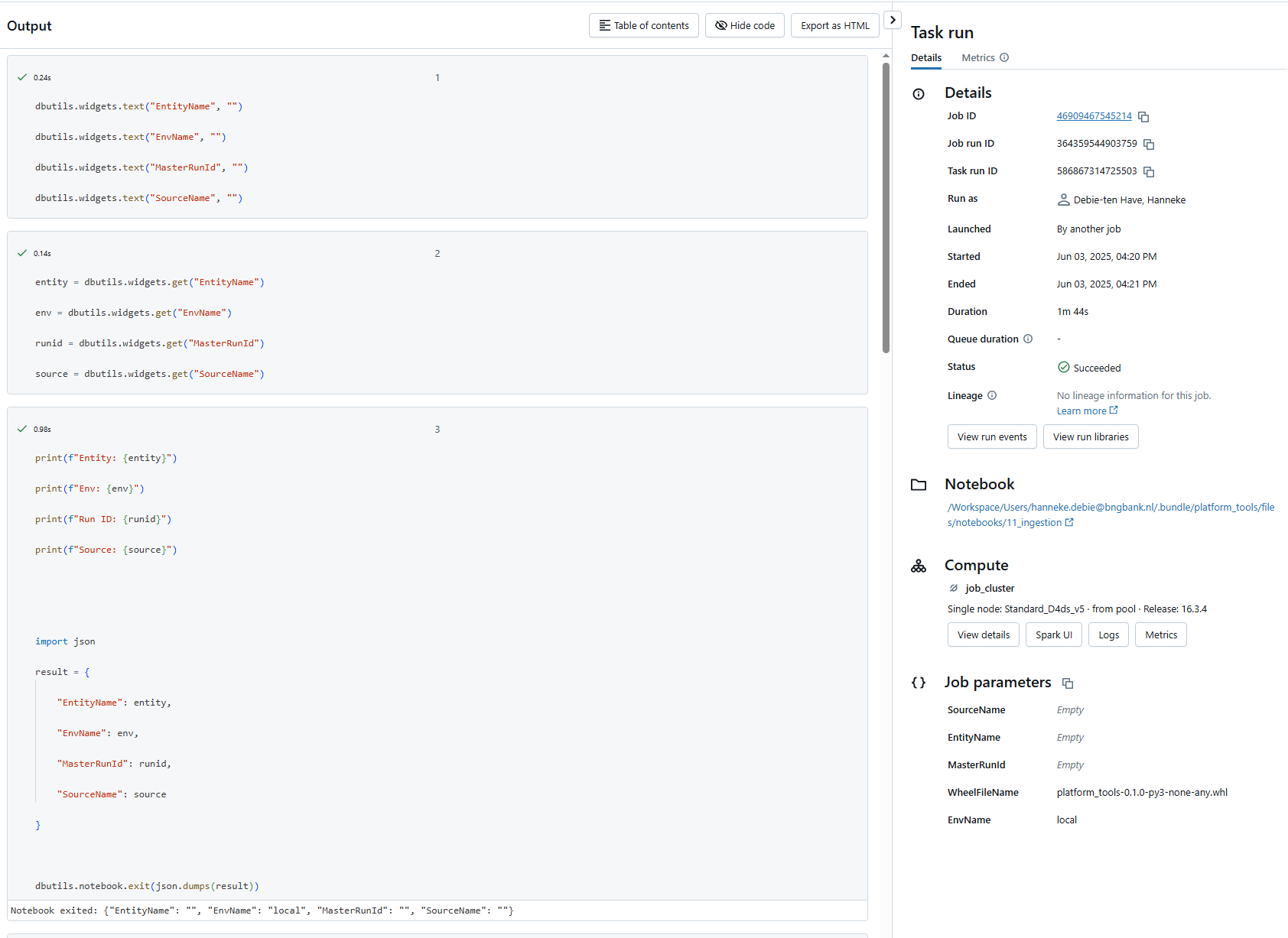Click Started time Jun 03, 04:20 PM
The height and width of the screenshot is (938, 1288).
click(x=1107, y=256)
